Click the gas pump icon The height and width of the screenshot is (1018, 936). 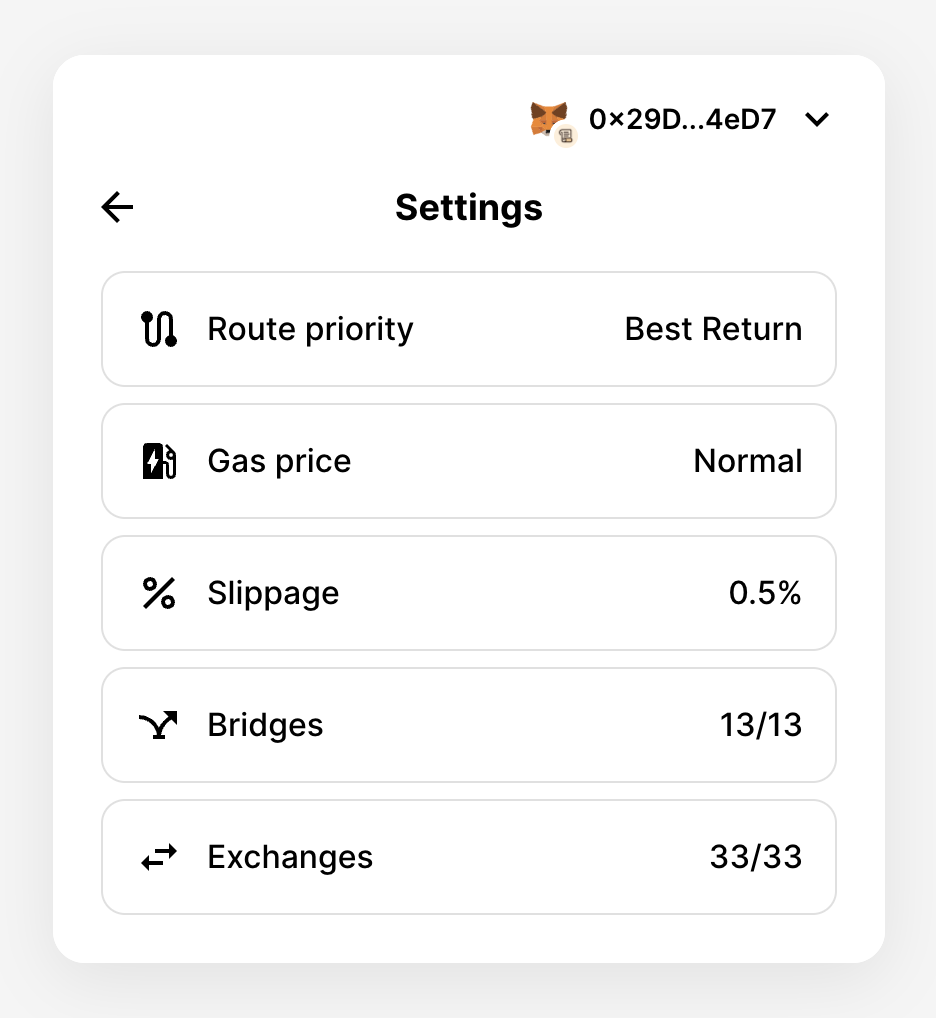(159, 461)
